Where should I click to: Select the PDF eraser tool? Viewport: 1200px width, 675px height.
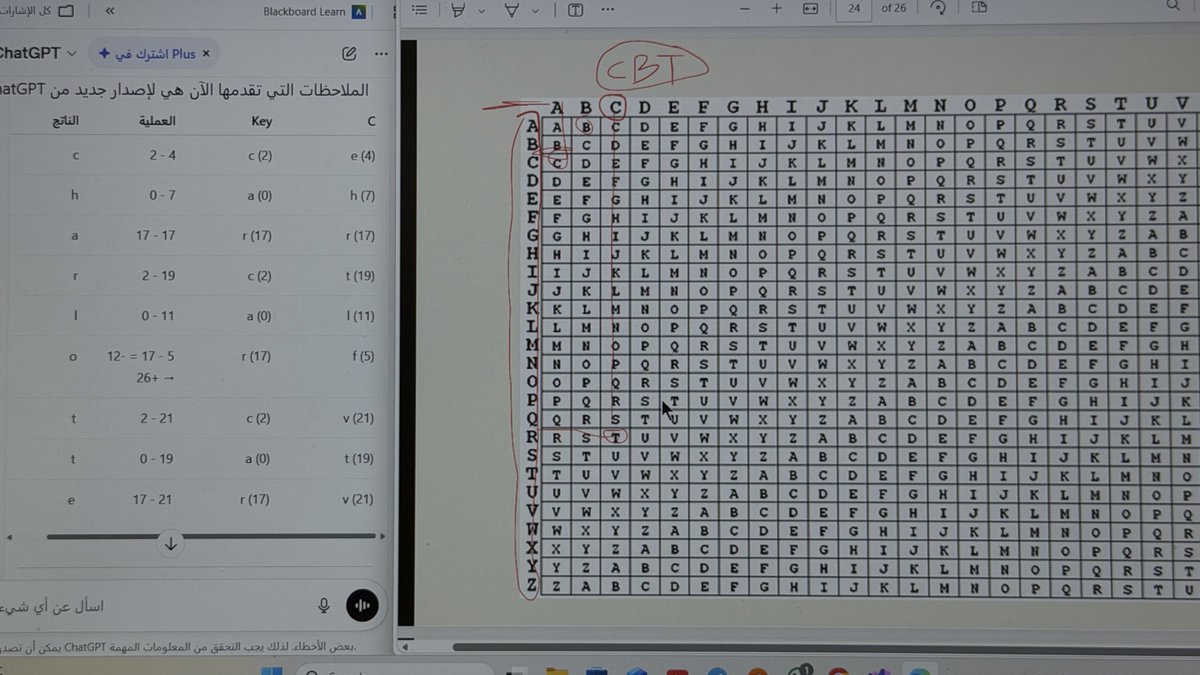513,9
